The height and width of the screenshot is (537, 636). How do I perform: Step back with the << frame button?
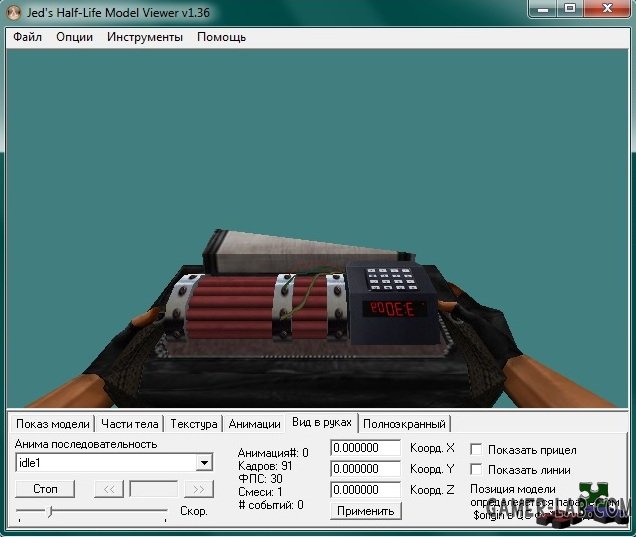tap(109, 489)
